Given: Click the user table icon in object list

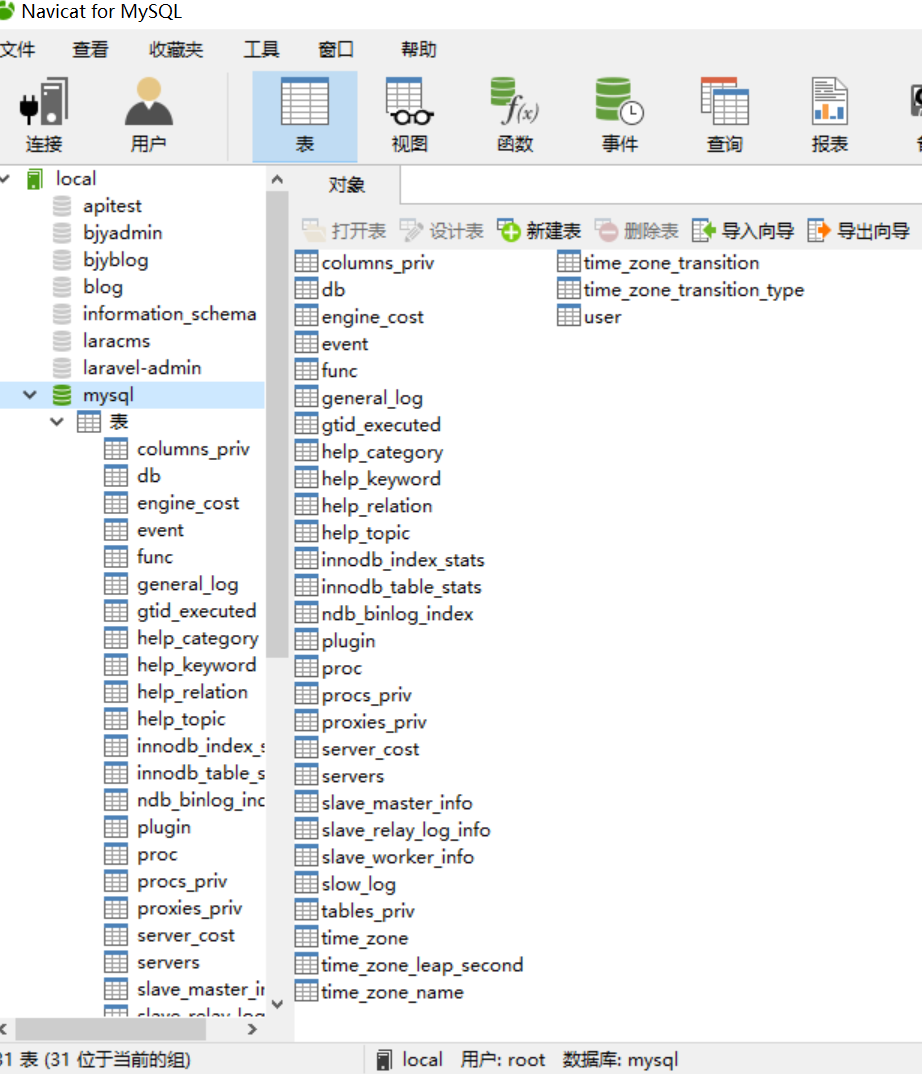Looking at the screenshot, I should [x=569, y=316].
